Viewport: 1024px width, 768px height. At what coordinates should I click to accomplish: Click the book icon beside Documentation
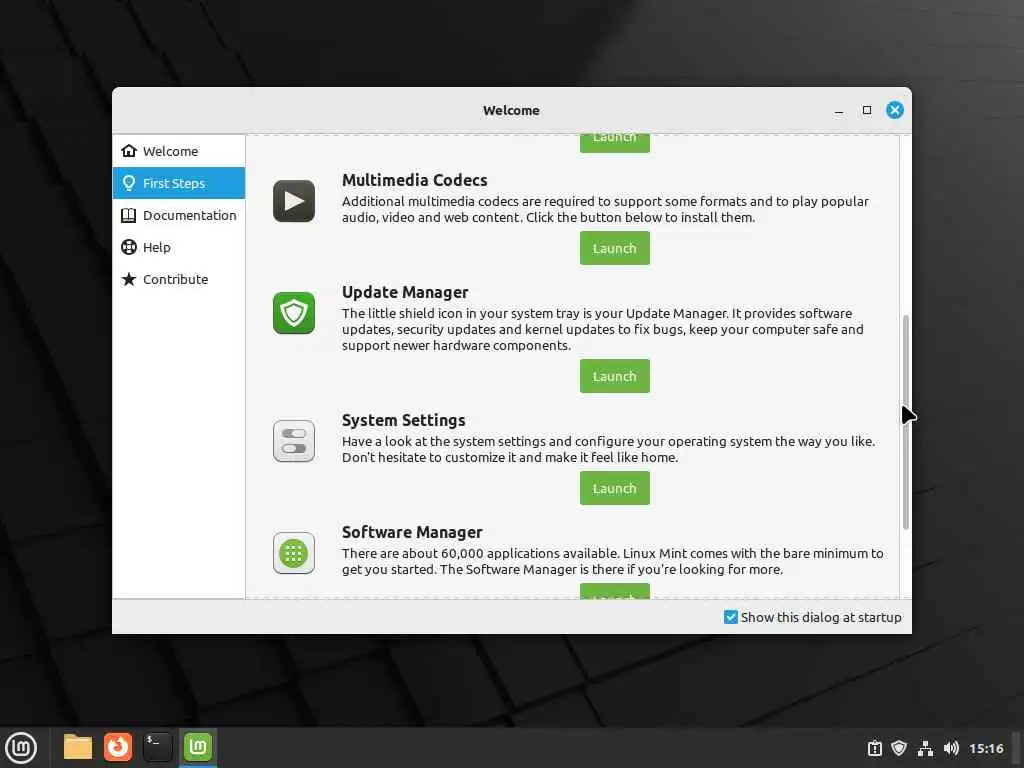129,215
